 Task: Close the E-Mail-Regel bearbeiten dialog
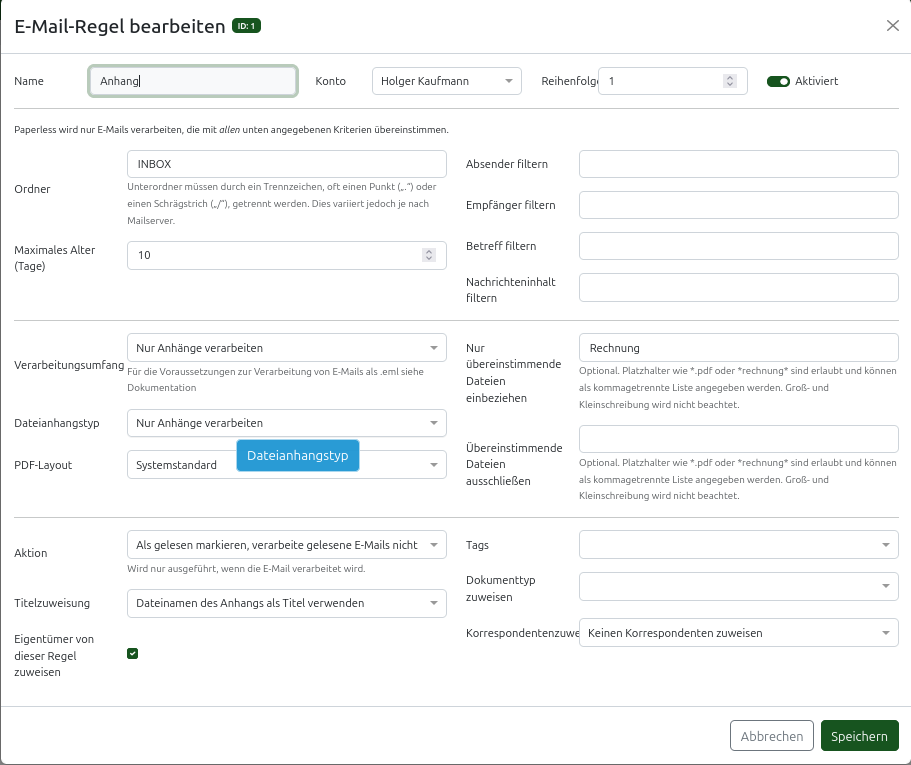point(892,26)
